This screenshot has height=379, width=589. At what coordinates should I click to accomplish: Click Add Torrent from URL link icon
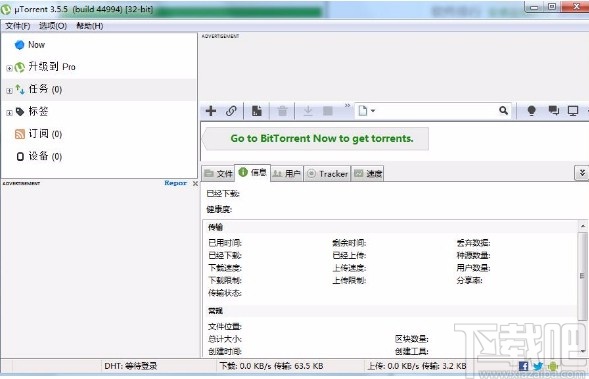tap(231, 111)
